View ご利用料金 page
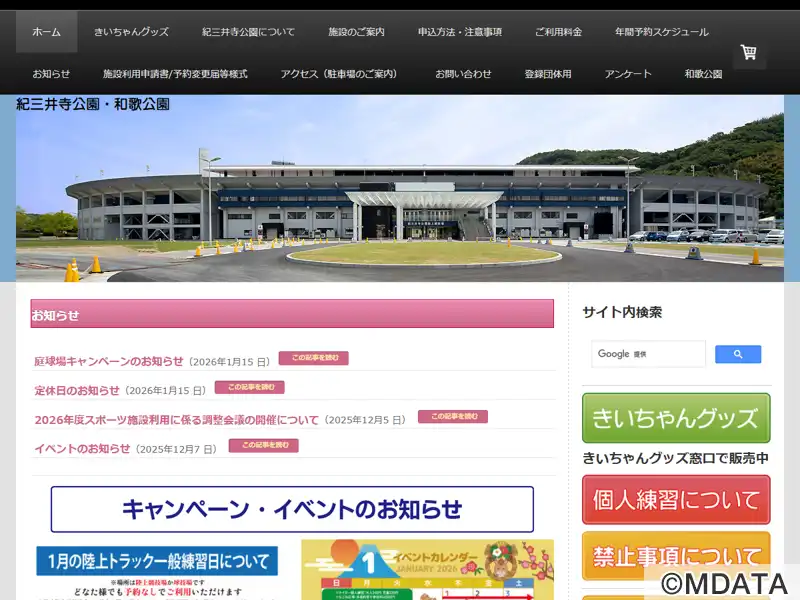 [558, 32]
